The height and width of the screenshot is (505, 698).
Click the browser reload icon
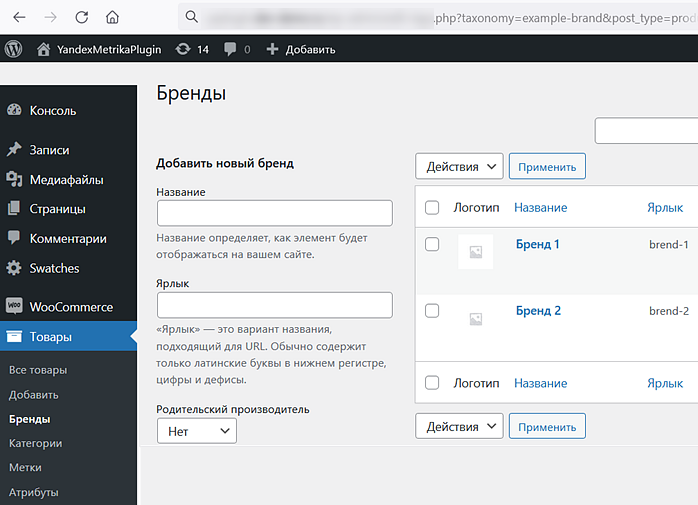tap(81, 17)
